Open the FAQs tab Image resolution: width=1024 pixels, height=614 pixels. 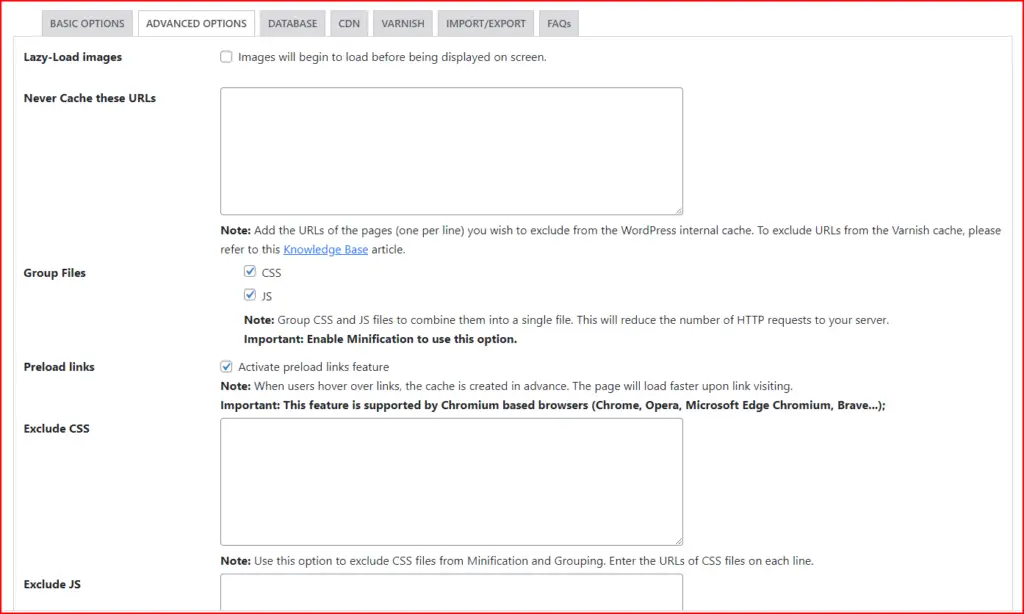tap(559, 24)
